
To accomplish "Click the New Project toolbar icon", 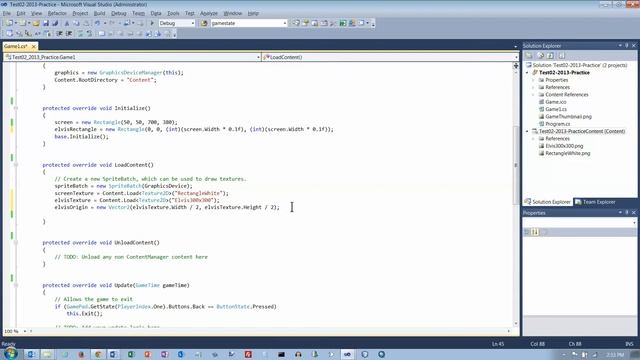I will pos(9,23).
